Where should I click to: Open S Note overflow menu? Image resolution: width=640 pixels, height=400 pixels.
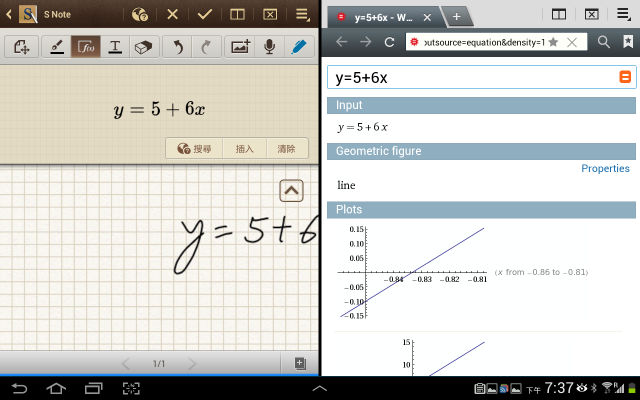pos(302,15)
